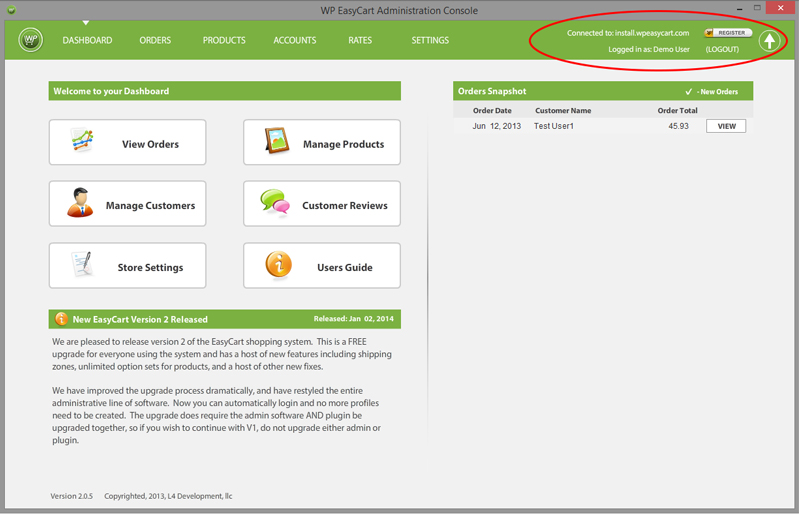This screenshot has height=514, width=800.
Task: Click the Manage Customers person icon
Action: pyautogui.click(x=80, y=203)
